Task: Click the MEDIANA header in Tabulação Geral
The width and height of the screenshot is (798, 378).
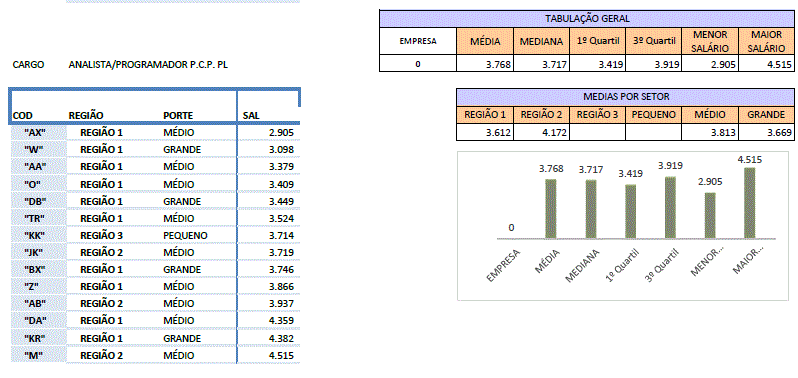Action: click(542, 42)
